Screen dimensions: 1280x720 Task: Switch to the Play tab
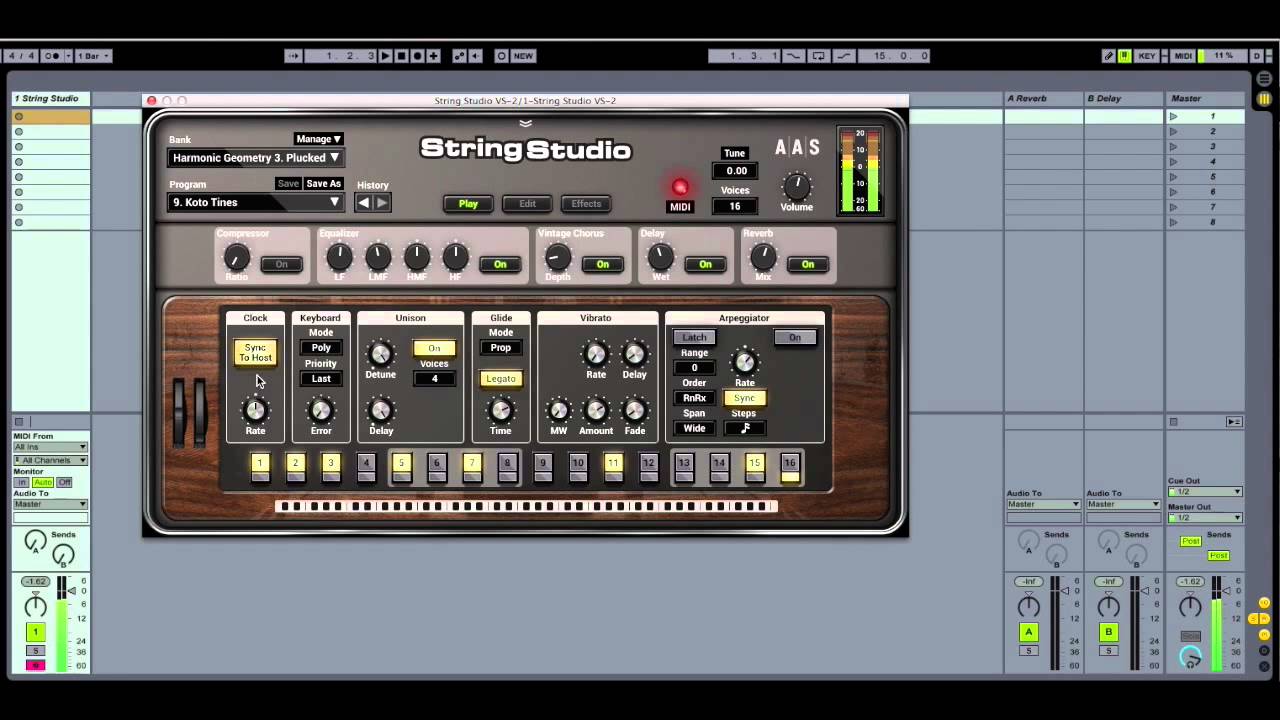(468, 204)
